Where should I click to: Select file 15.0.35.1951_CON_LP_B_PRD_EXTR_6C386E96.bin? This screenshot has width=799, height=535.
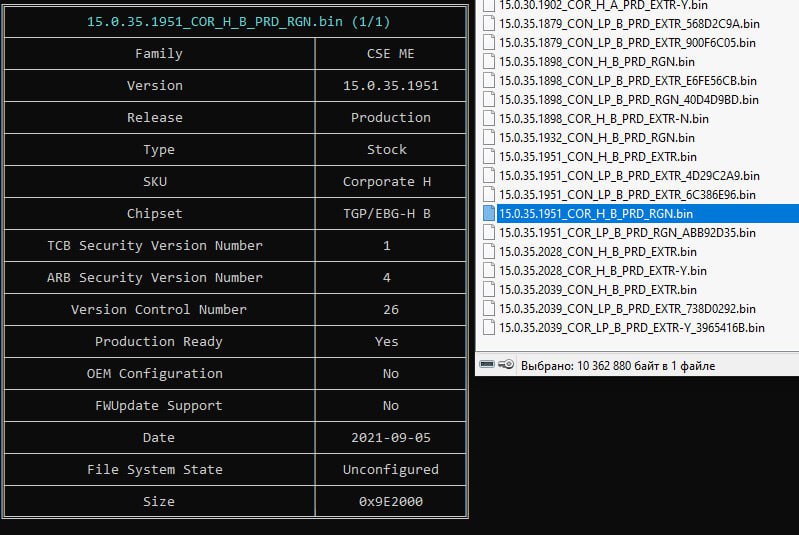click(627, 194)
